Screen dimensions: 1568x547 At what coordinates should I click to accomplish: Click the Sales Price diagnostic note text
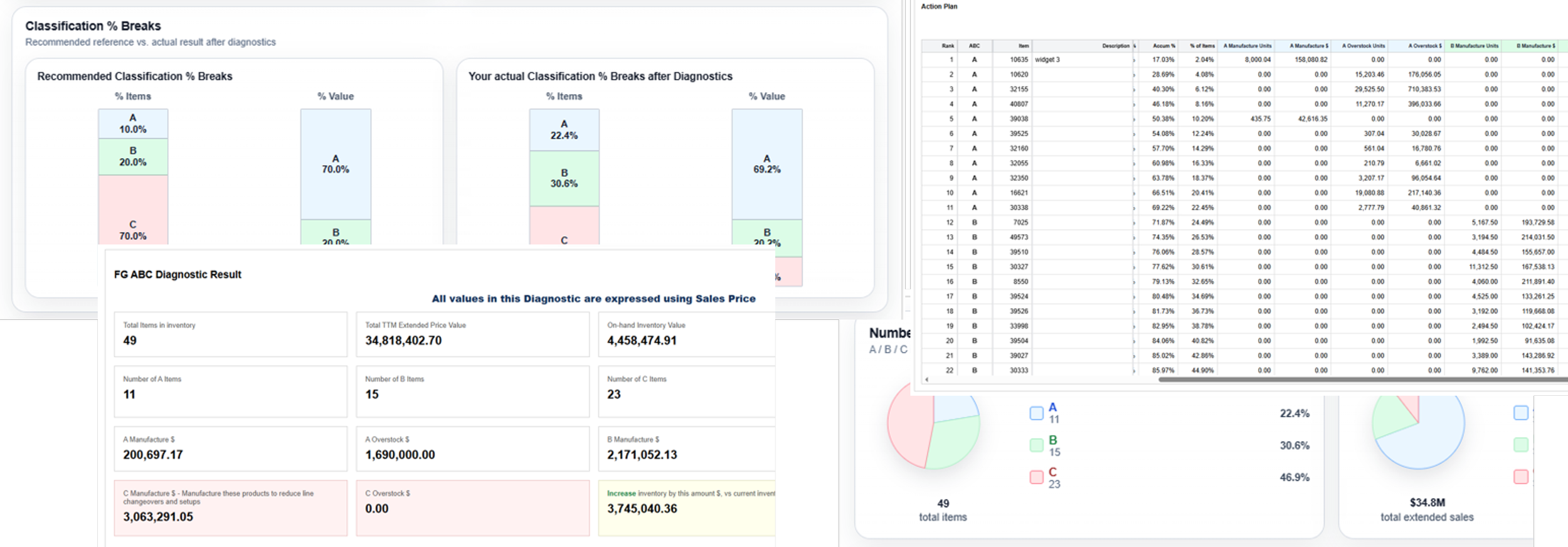click(x=593, y=299)
